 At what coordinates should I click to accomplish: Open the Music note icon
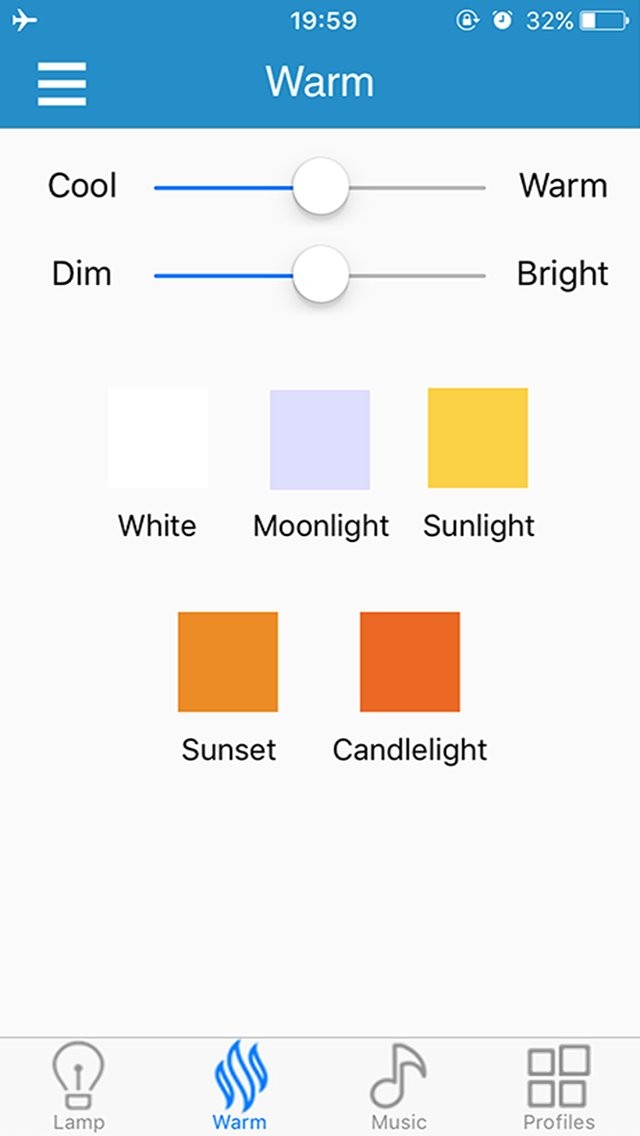coord(398,1075)
